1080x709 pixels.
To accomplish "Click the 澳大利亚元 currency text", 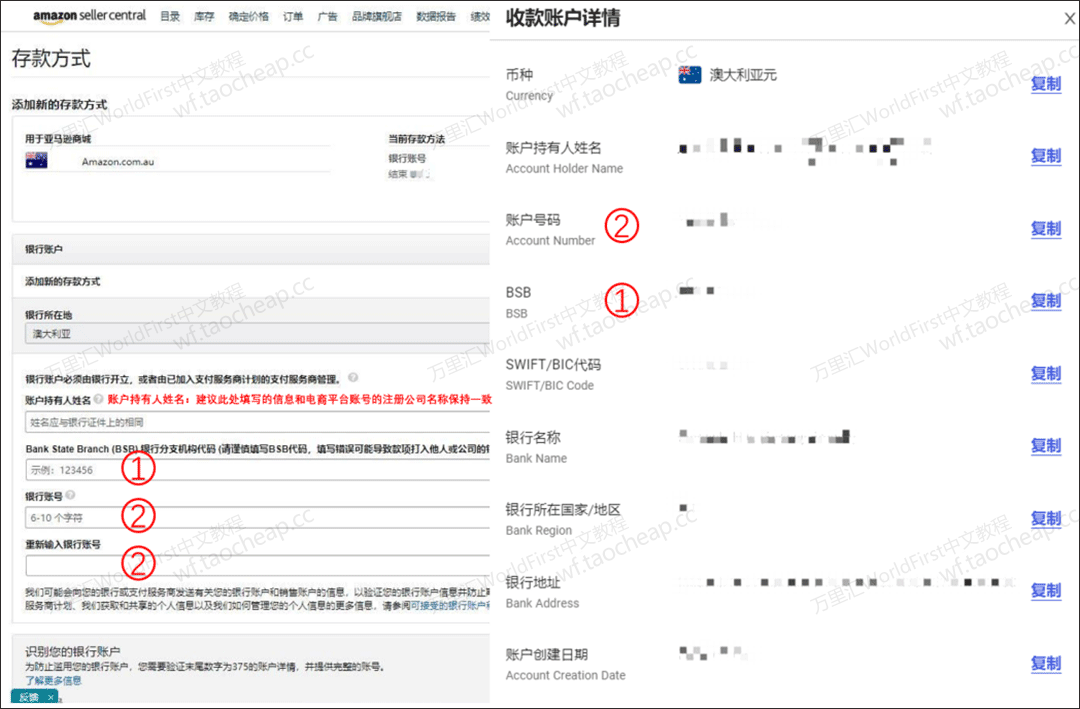I will [x=743, y=74].
